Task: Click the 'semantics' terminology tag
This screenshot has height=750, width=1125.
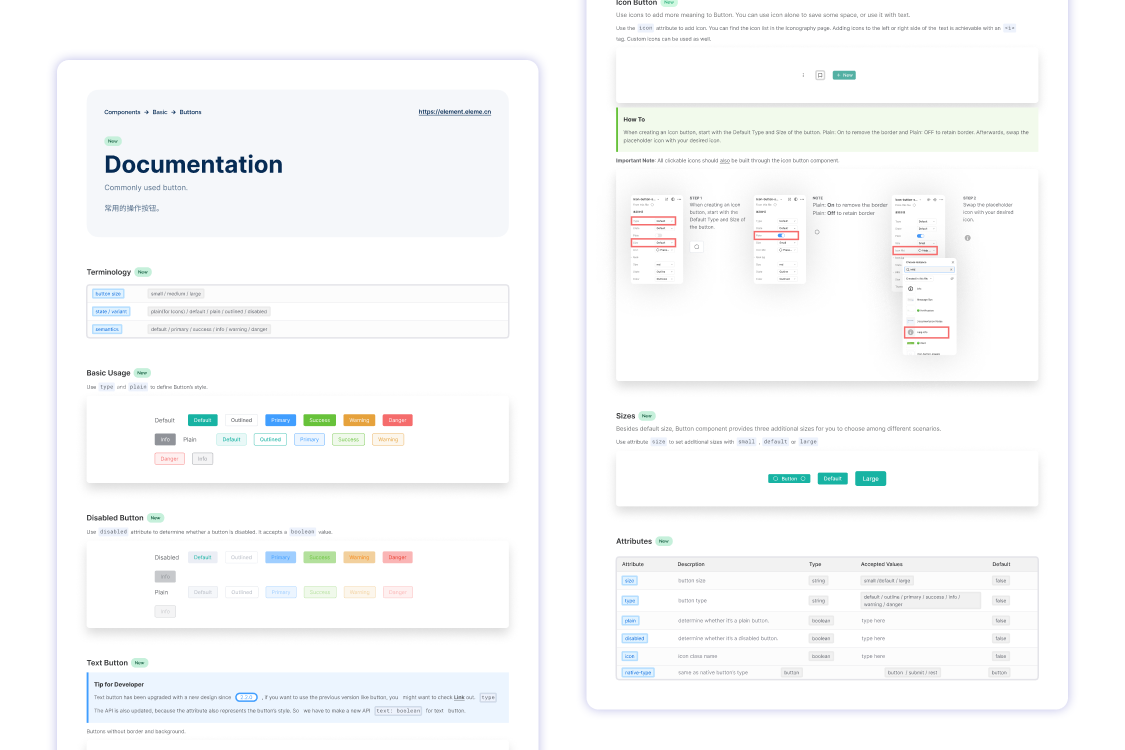Action: coord(107,329)
